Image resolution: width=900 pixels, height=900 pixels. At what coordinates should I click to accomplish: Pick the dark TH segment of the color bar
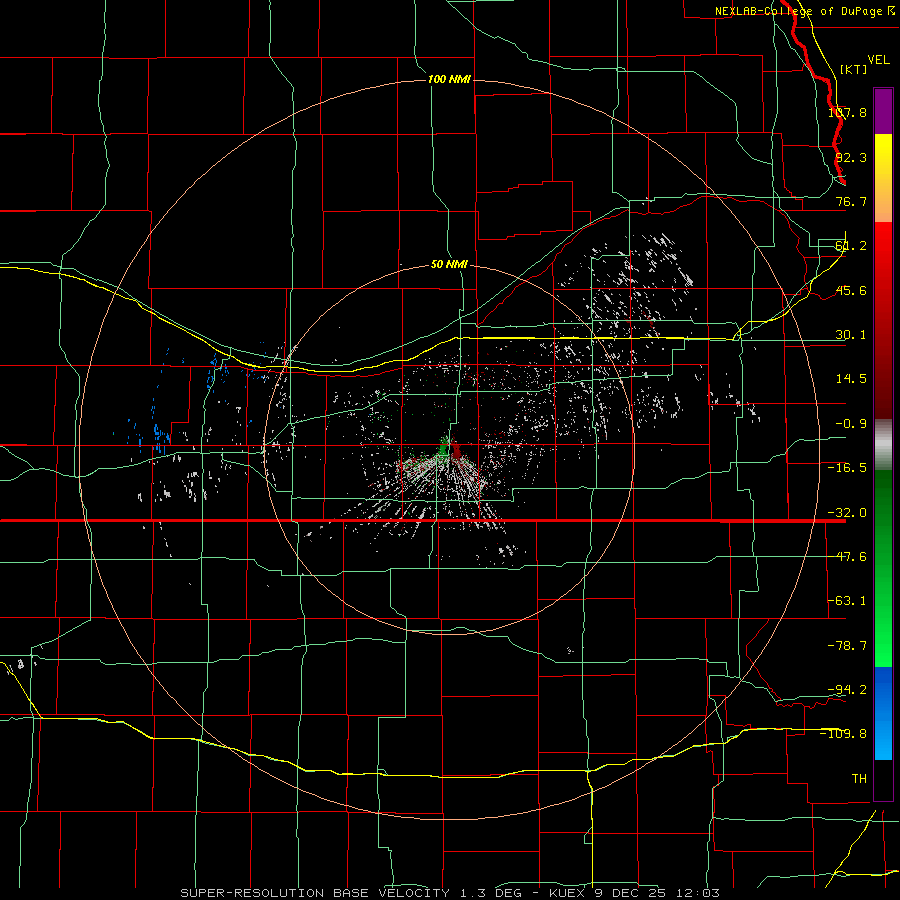click(883, 779)
